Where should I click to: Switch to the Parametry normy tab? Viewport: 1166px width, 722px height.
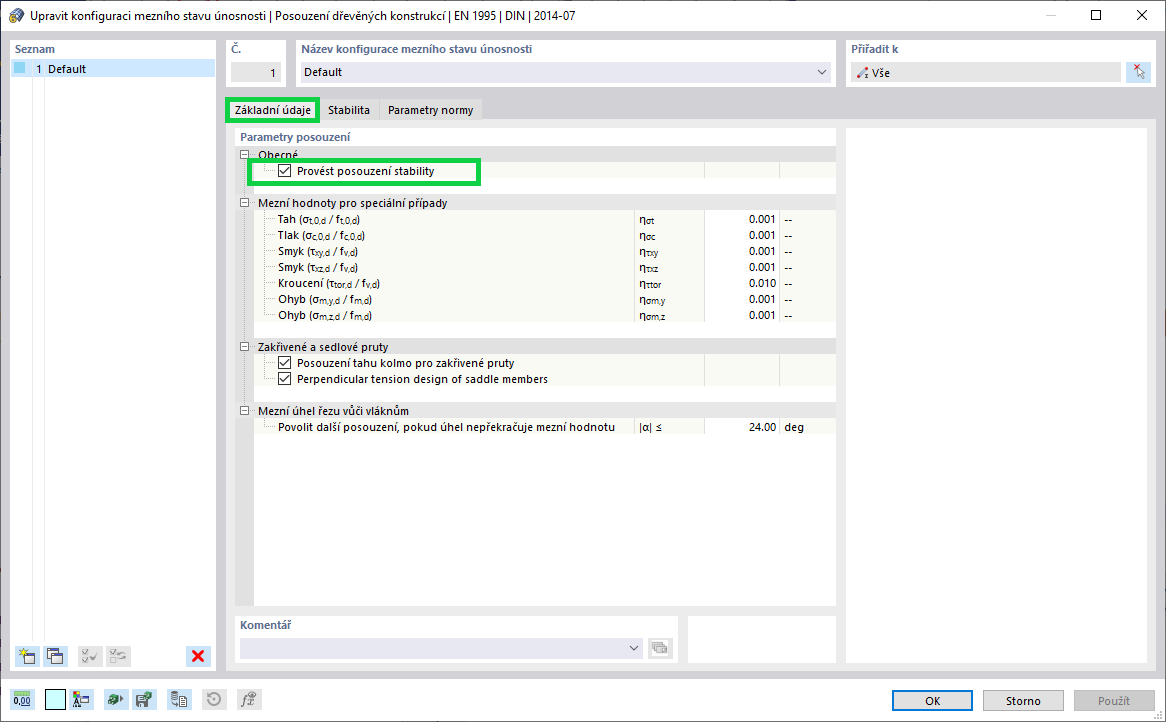pos(431,110)
